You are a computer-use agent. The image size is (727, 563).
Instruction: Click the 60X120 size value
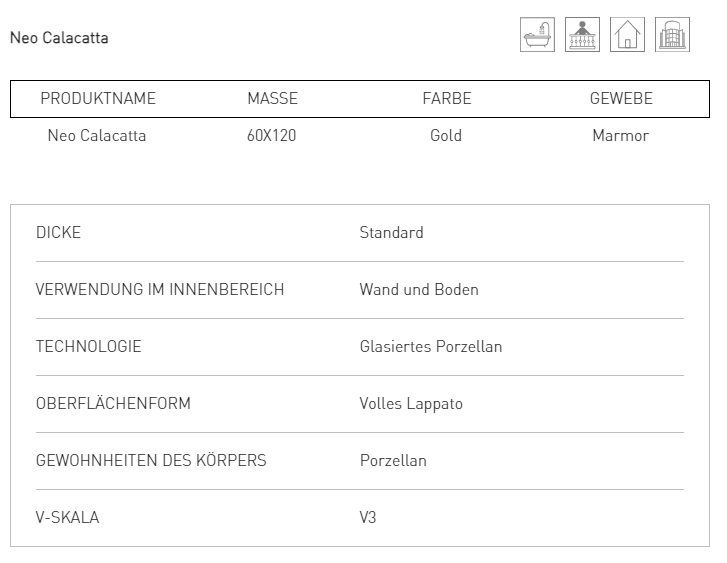[272, 135]
